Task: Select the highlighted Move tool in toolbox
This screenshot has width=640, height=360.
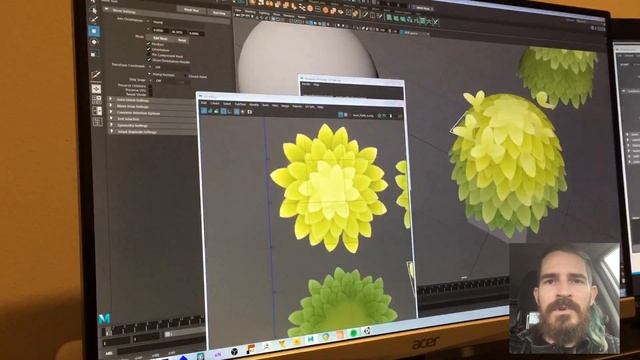Action: click(x=94, y=31)
